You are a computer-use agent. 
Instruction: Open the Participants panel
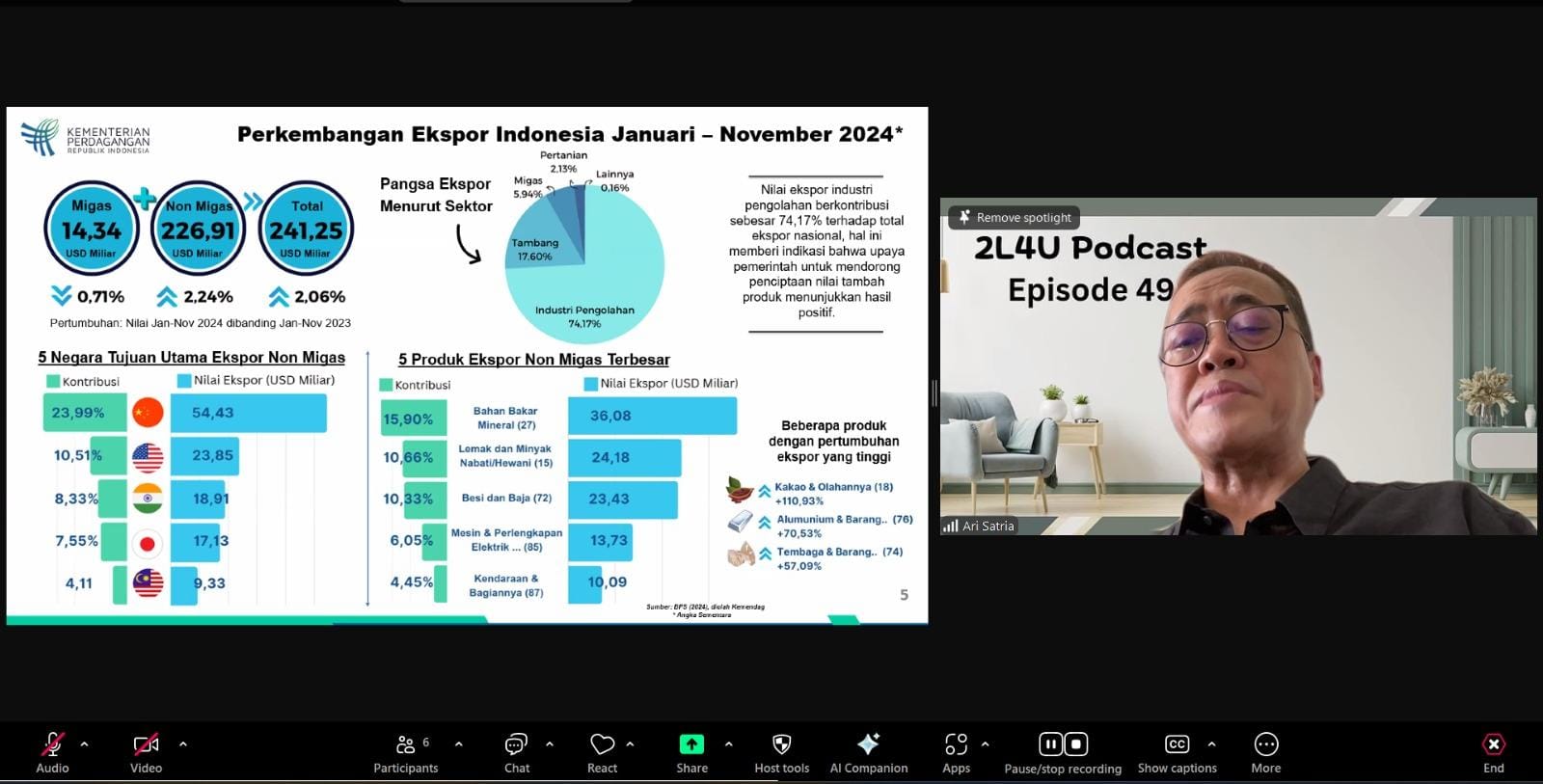click(x=406, y=744)
